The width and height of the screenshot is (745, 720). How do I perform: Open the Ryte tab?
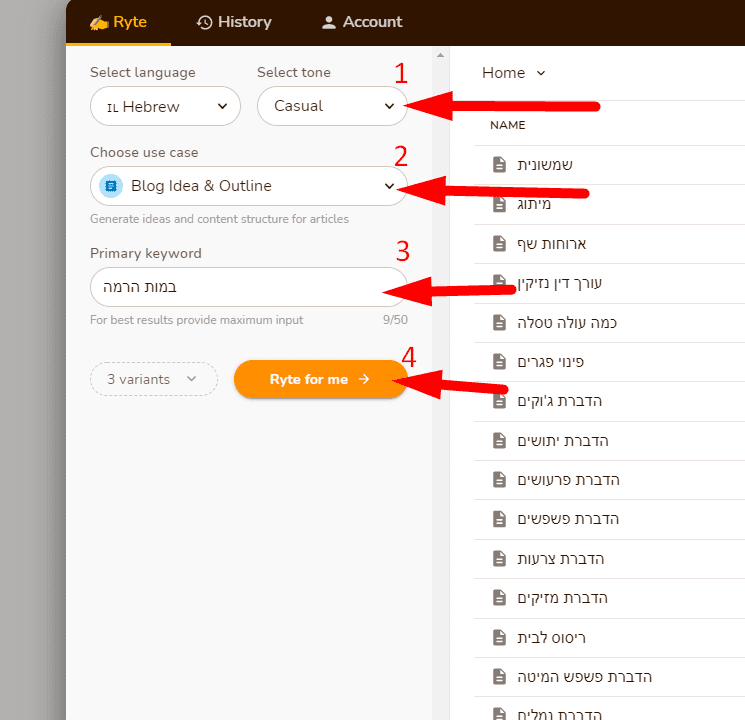pos(118,22)
